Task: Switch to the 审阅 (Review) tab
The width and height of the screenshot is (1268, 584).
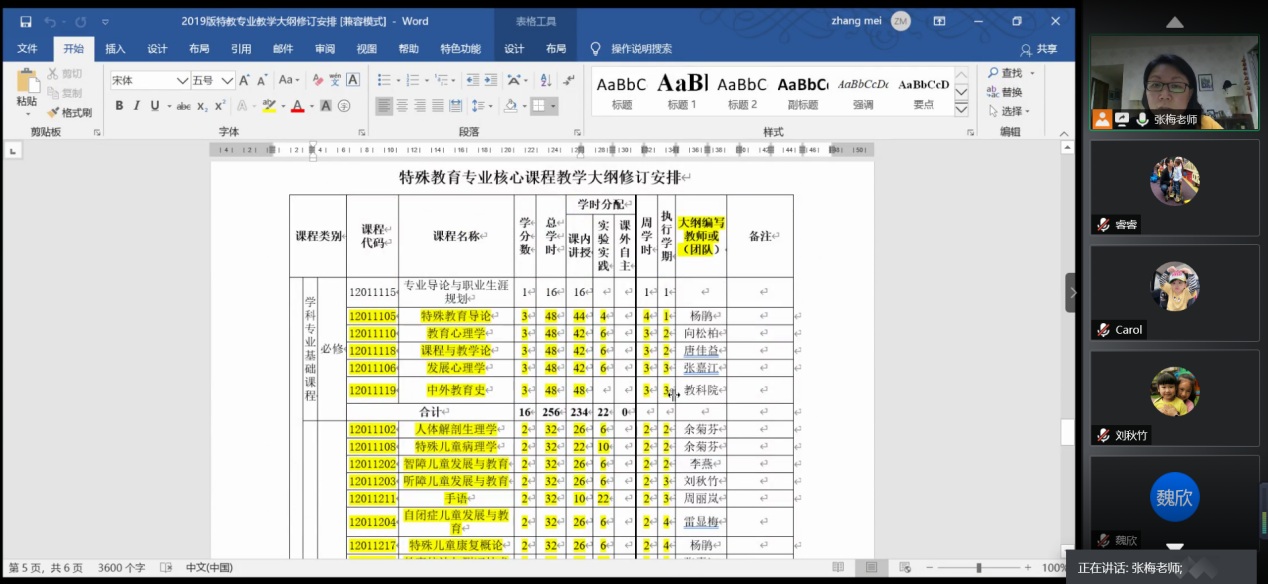Action: [x=325, y=49]
